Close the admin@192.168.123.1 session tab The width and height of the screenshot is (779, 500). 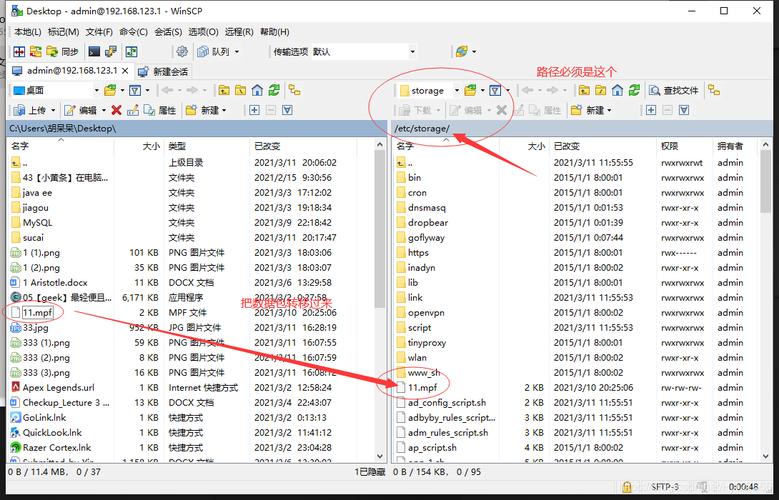pos(125,71)
